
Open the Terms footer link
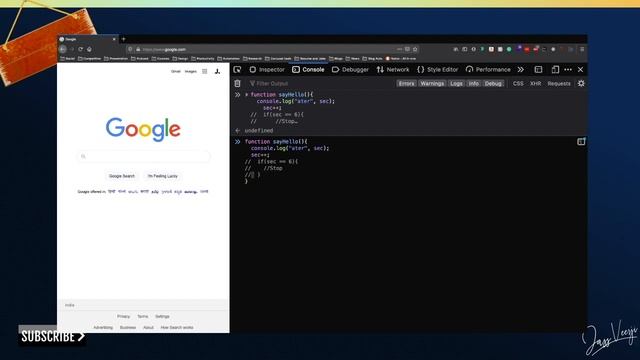click(142, 316)
